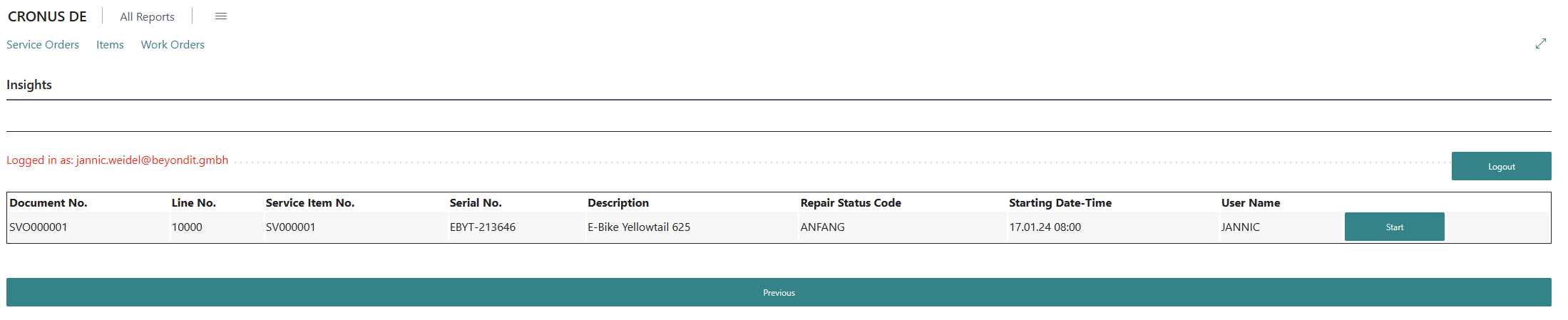Start the SVO000001 service order line
This screenshot has height=320, width=1568.
tap(1394, 227)
